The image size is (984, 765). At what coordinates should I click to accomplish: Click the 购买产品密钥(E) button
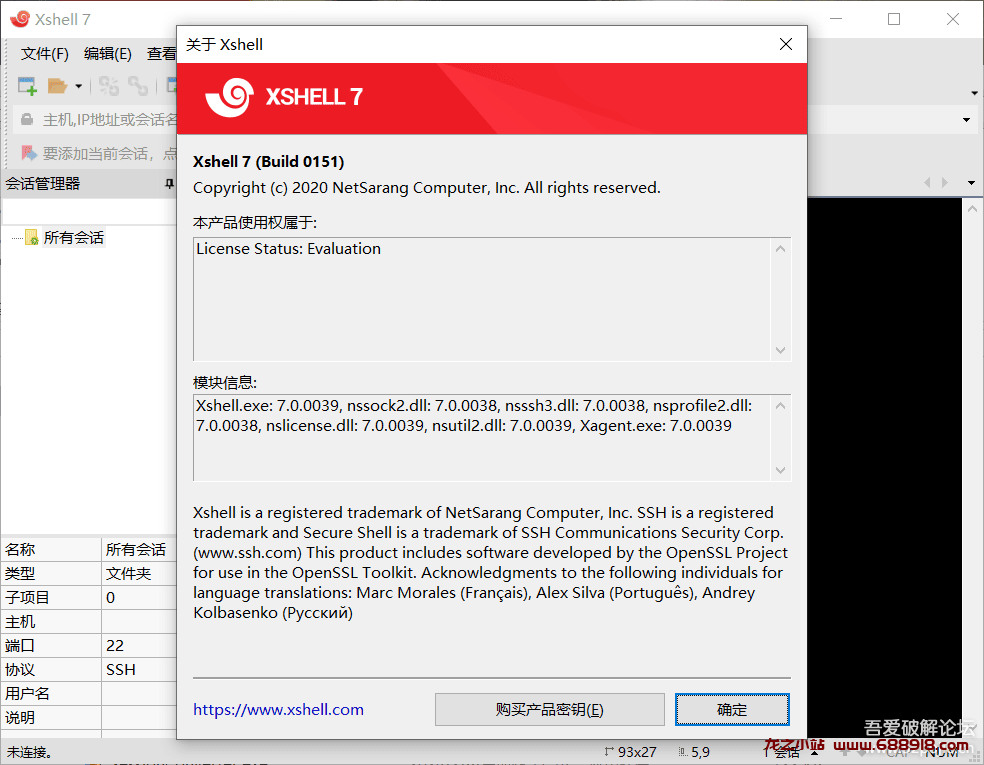(x=550, y=710)
